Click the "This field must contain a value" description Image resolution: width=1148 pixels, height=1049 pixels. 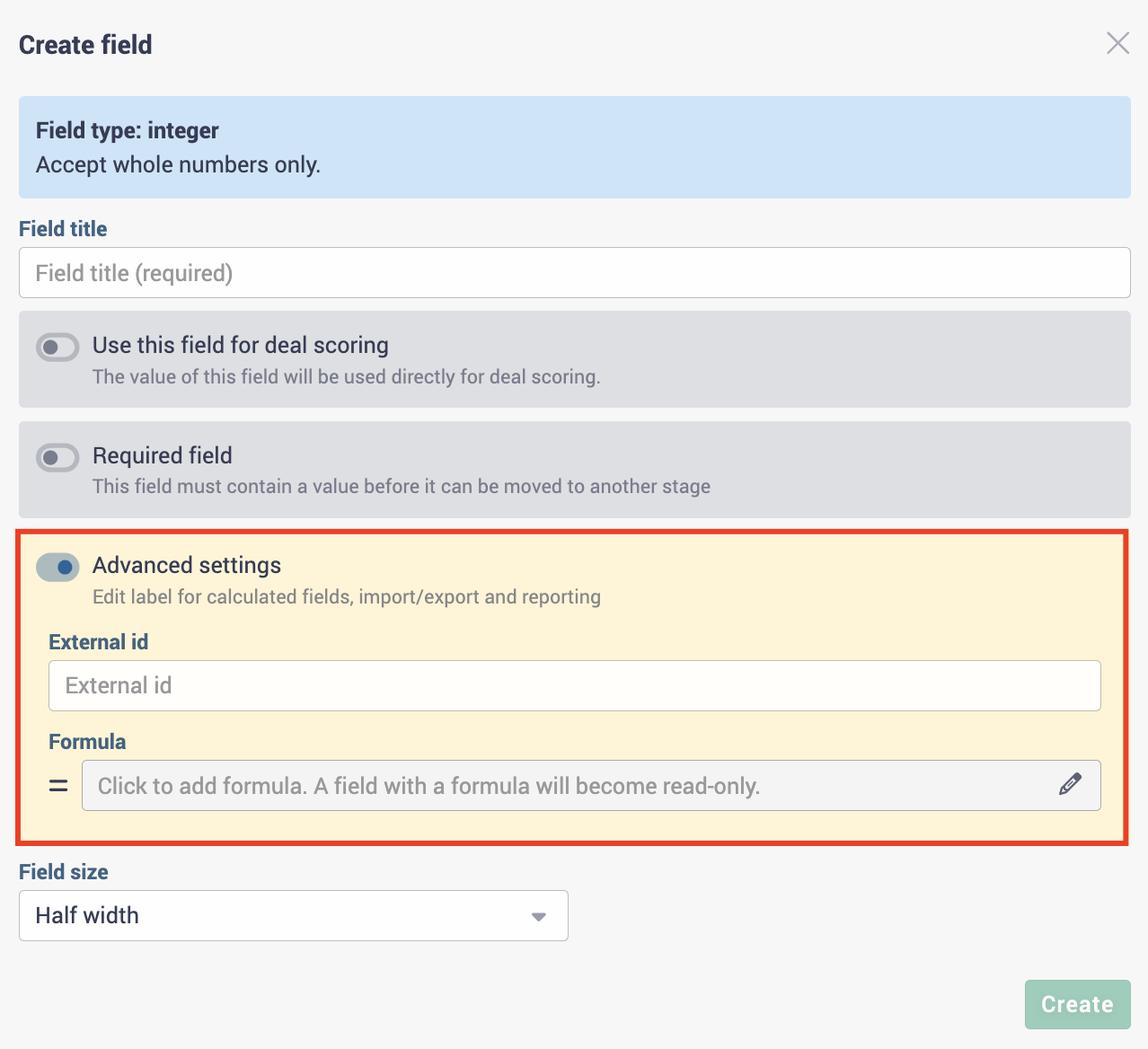point(402,487)
